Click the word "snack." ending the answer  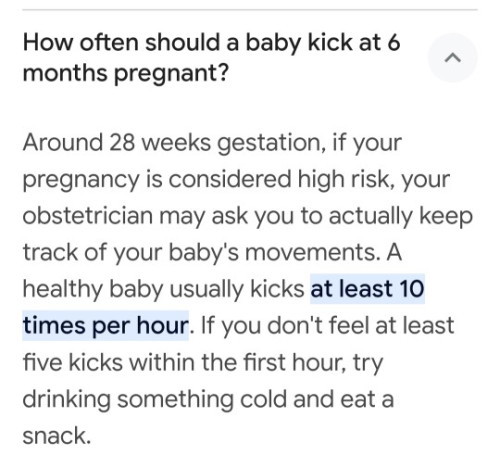tap(57, 436)
